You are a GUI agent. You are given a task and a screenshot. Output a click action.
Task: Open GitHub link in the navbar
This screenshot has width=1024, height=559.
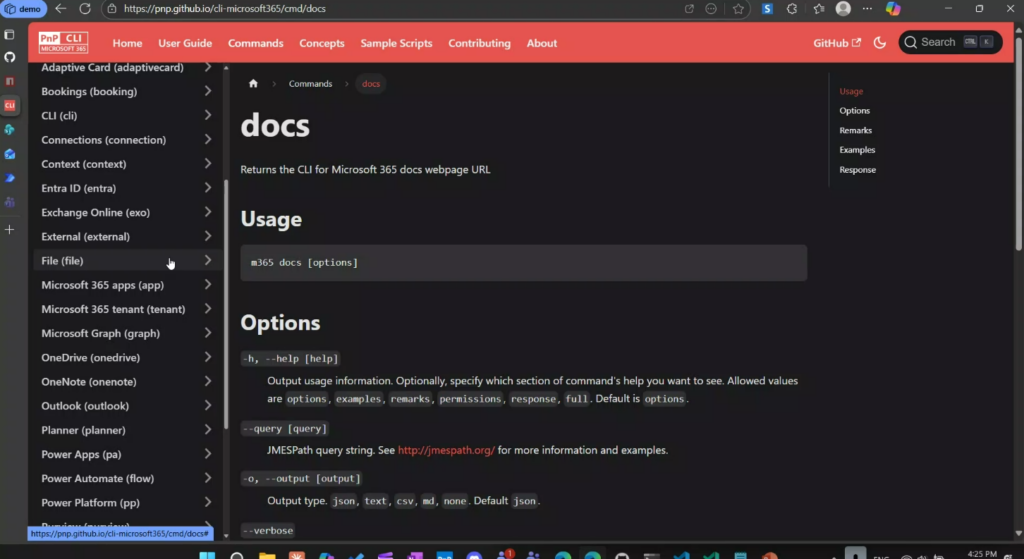(x=837, y=43)
